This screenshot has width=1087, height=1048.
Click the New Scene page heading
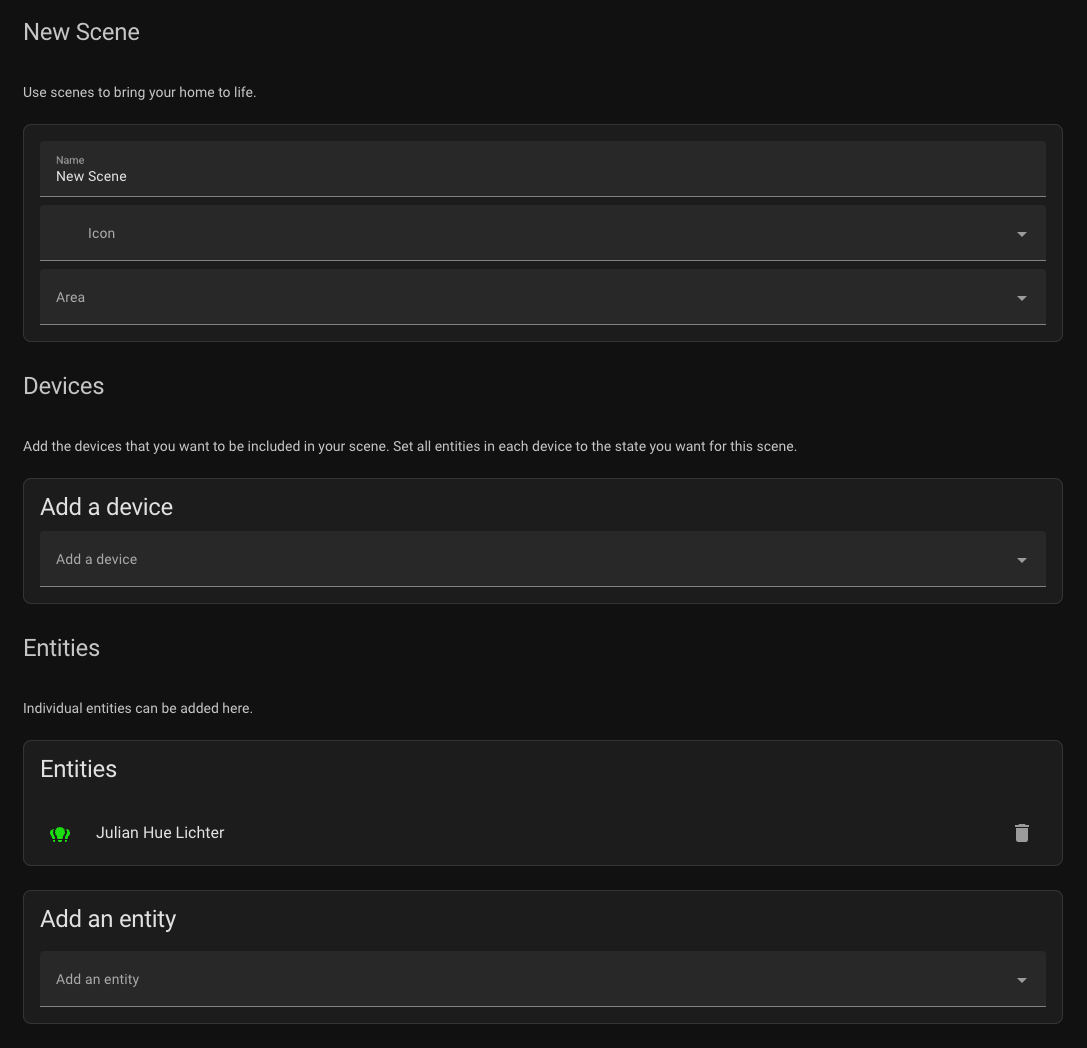[81, 32]
